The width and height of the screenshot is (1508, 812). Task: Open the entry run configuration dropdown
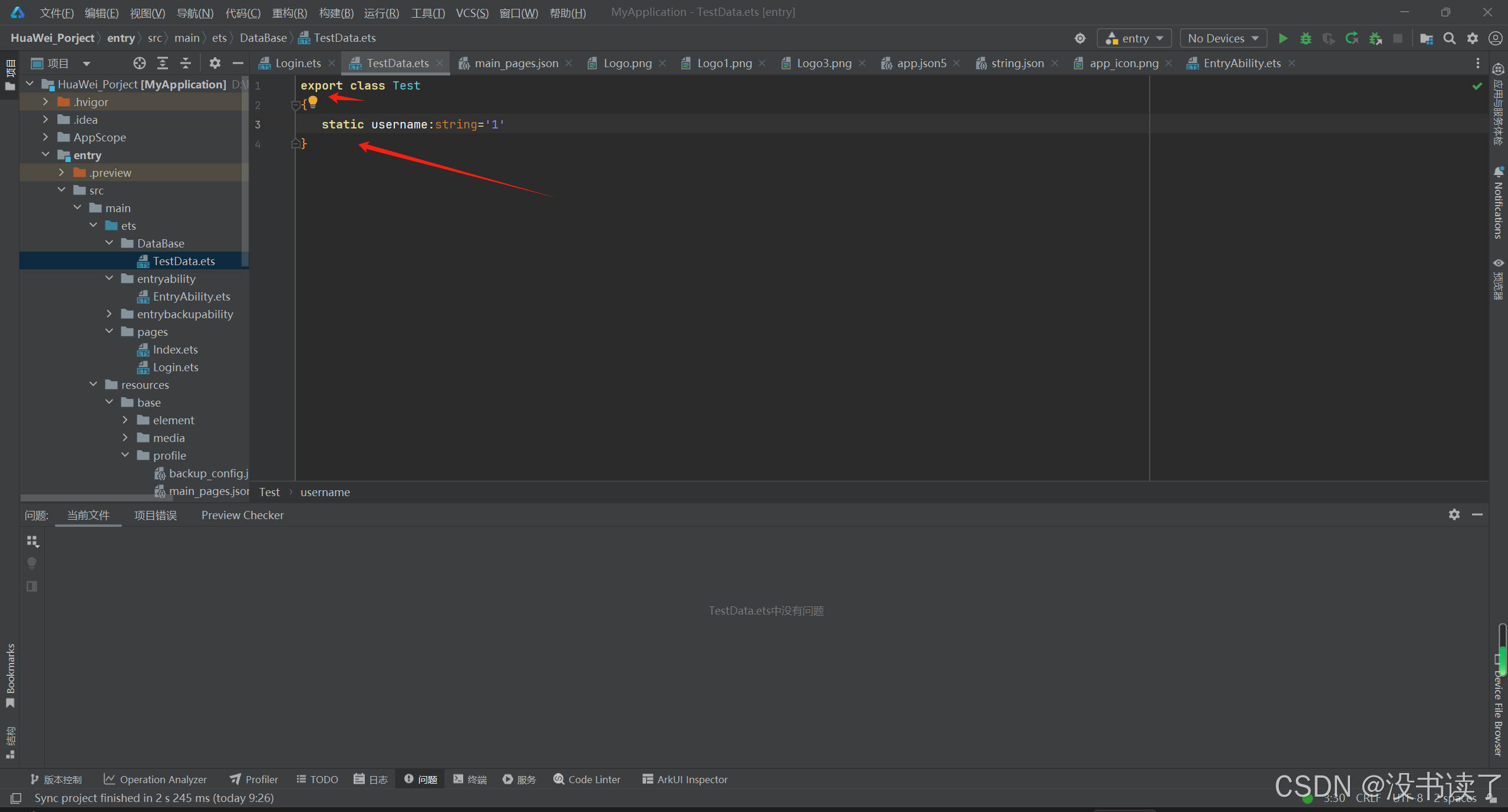pyautogui.click(x=1134, y=38)
